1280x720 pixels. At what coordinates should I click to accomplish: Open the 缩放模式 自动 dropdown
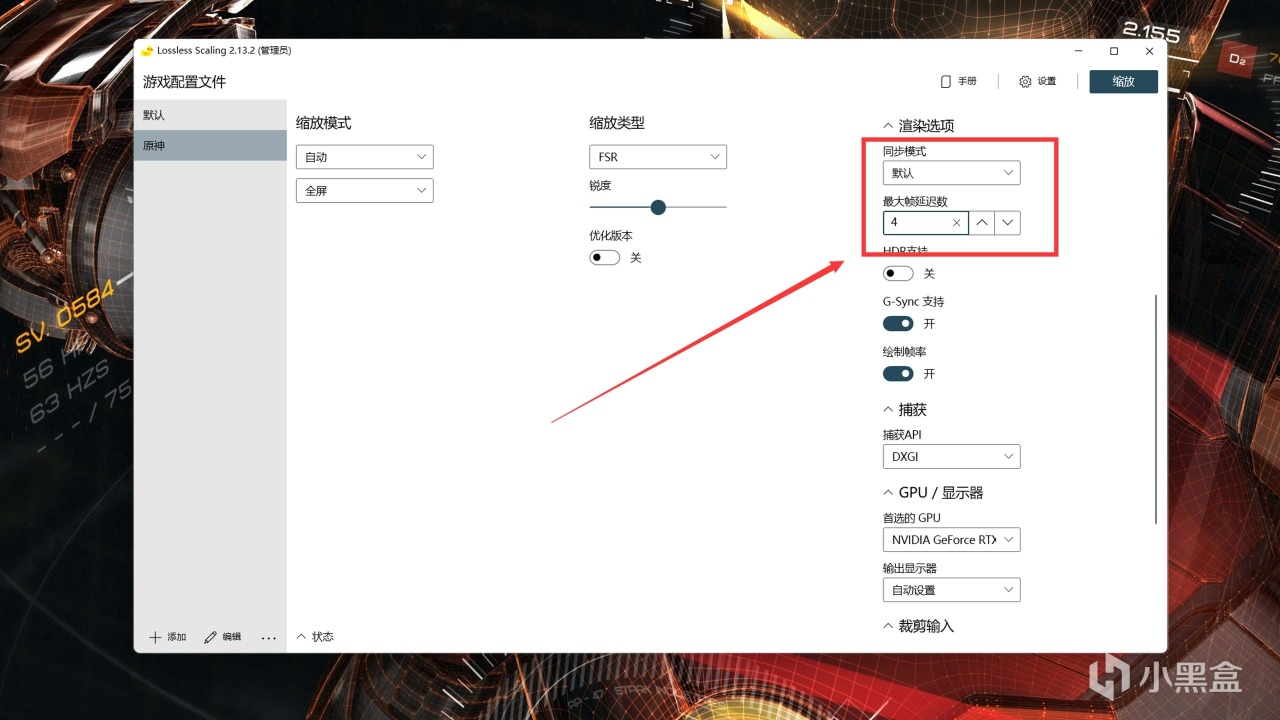point(364,157)
